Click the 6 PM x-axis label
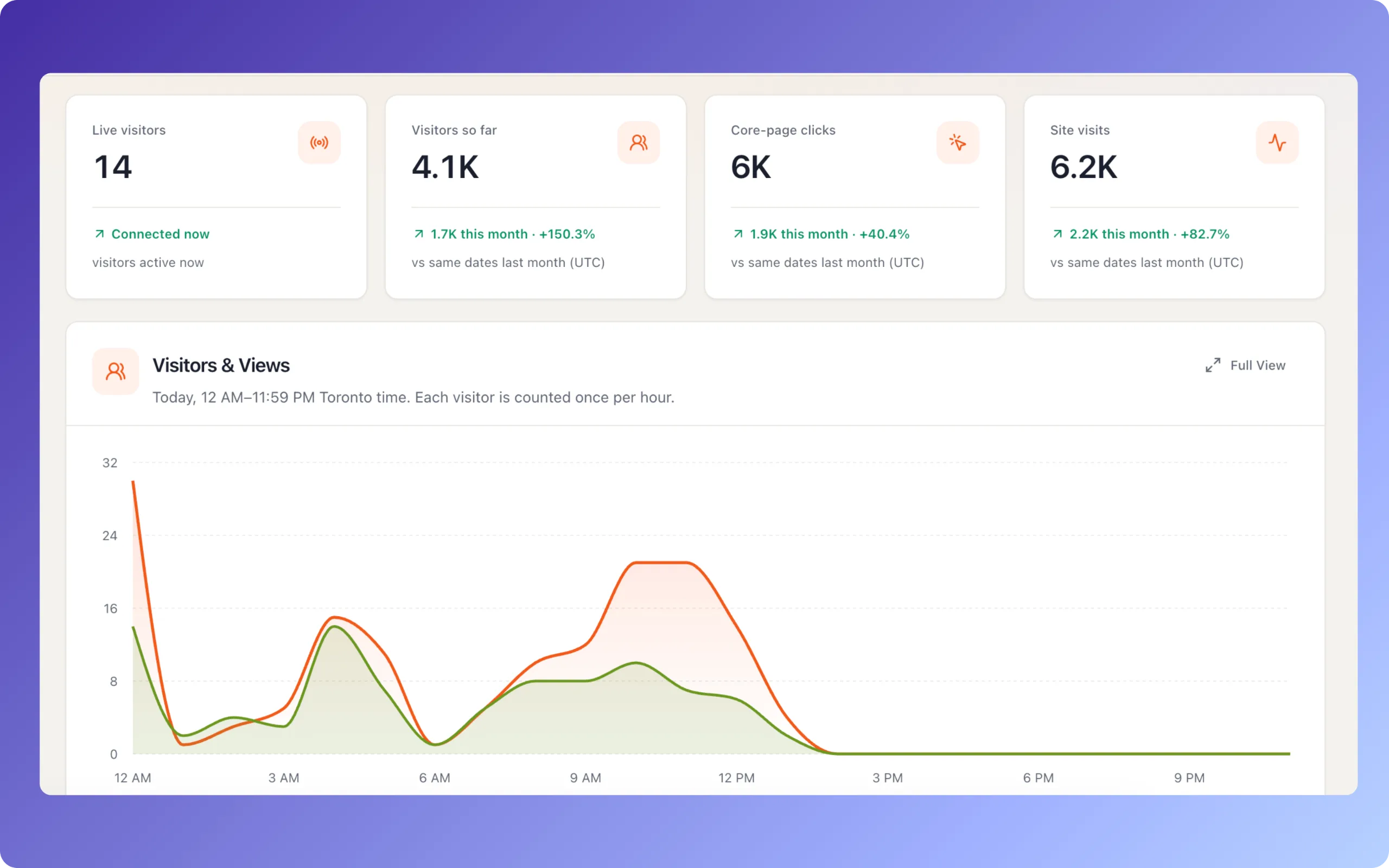This screenshot has width=1389, height=868. [1038, 778]
